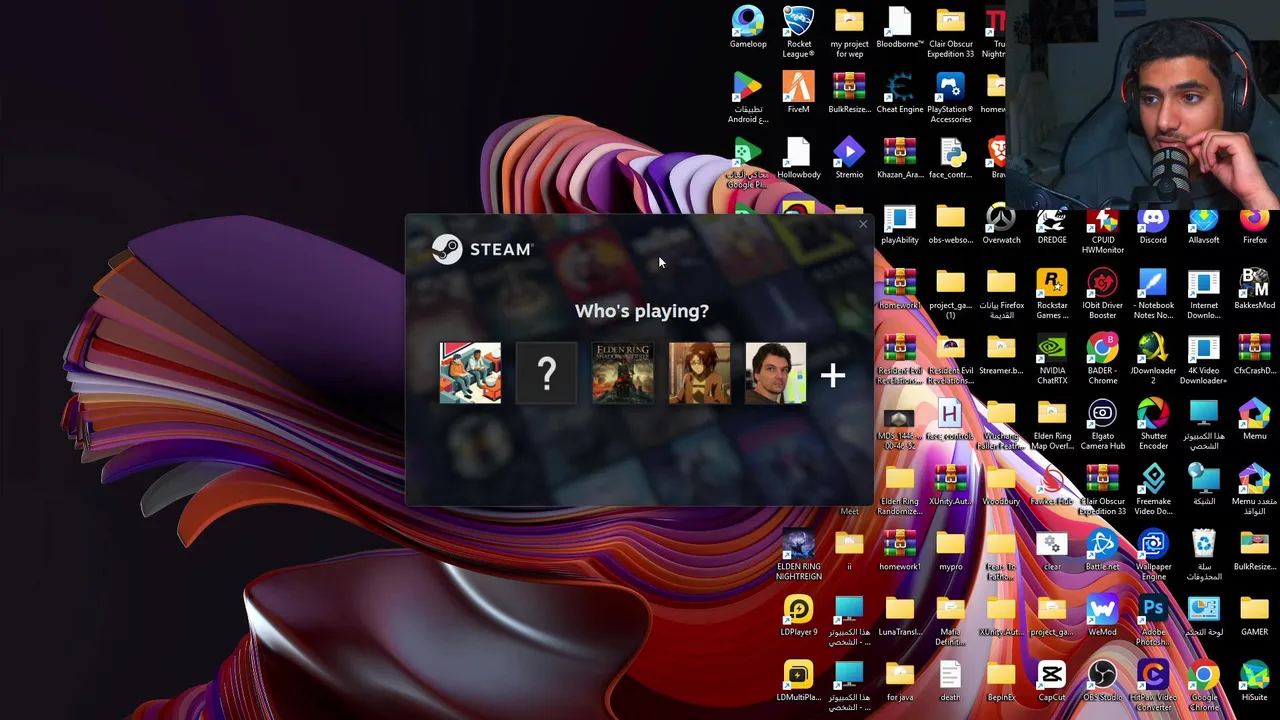Launch Rocket League from the desktop
The height and width of the screenshot is (720, 1280).
798,32
